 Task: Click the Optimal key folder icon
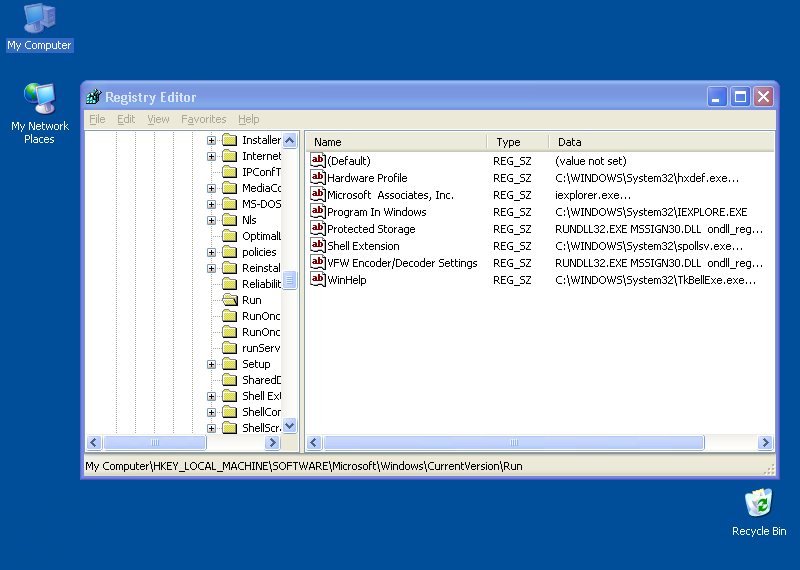point(230,236)
